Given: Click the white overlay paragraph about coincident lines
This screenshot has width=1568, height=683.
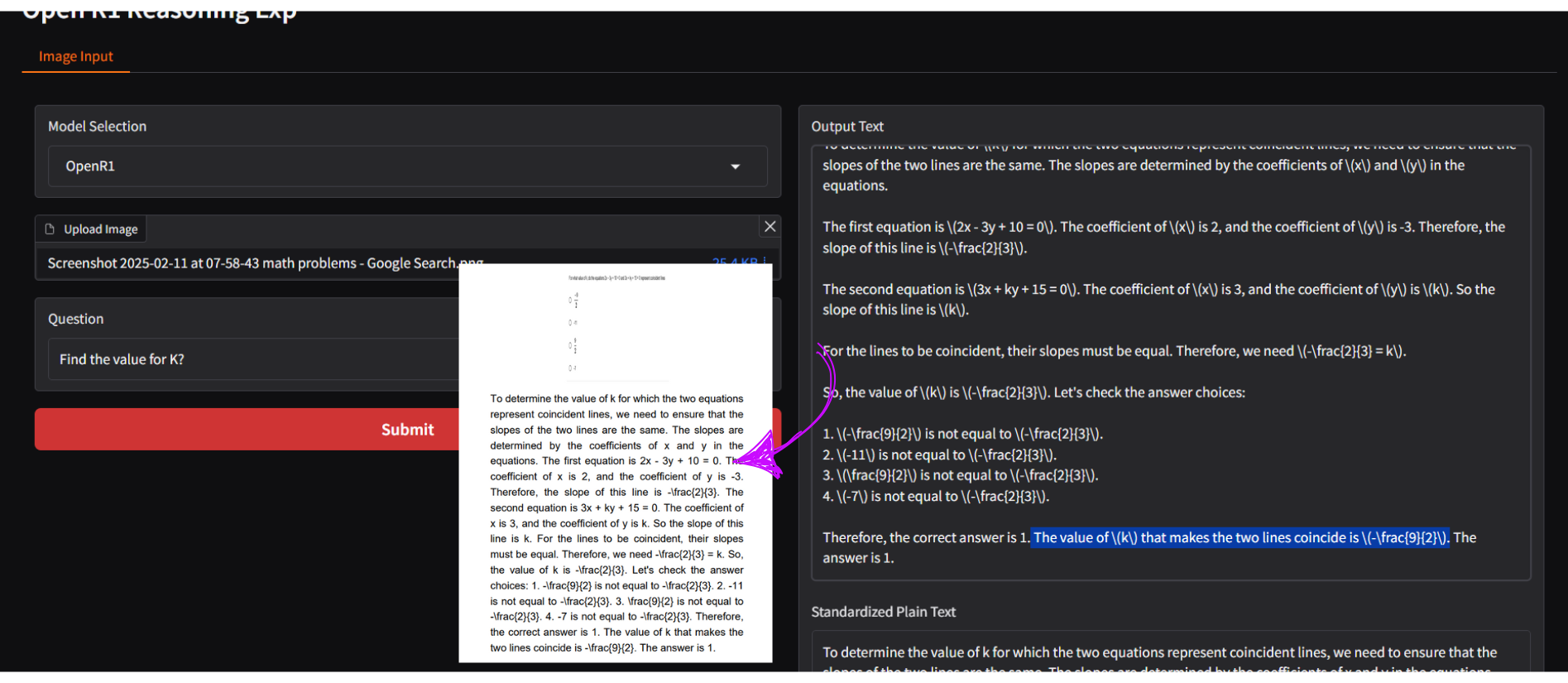Looking at the screenshot, I should [x=616, y=523].
